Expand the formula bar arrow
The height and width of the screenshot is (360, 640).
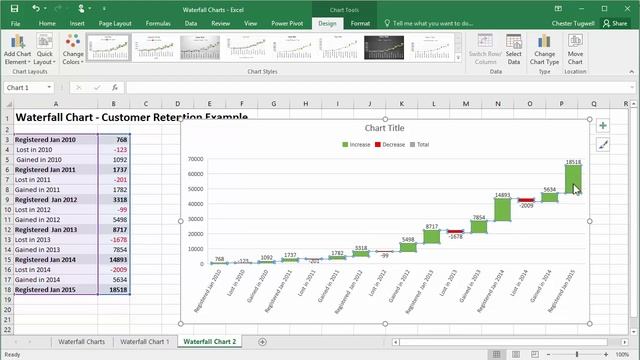point(632,87)
